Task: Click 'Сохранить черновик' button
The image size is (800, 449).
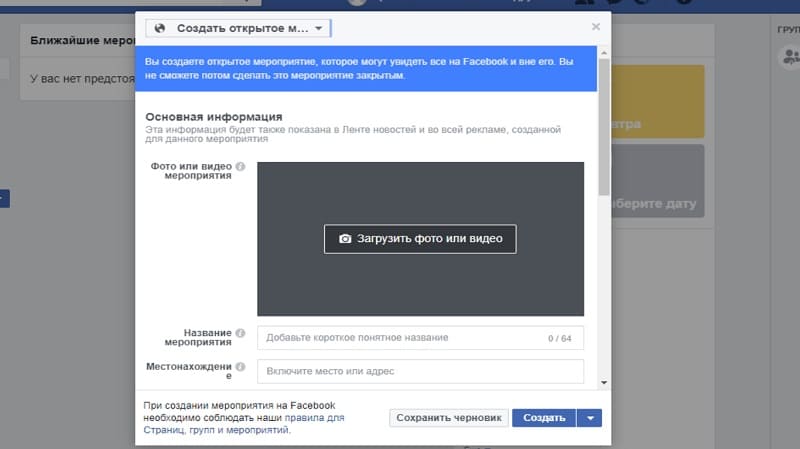Action: pyautogui.click(x=449, y=418)
